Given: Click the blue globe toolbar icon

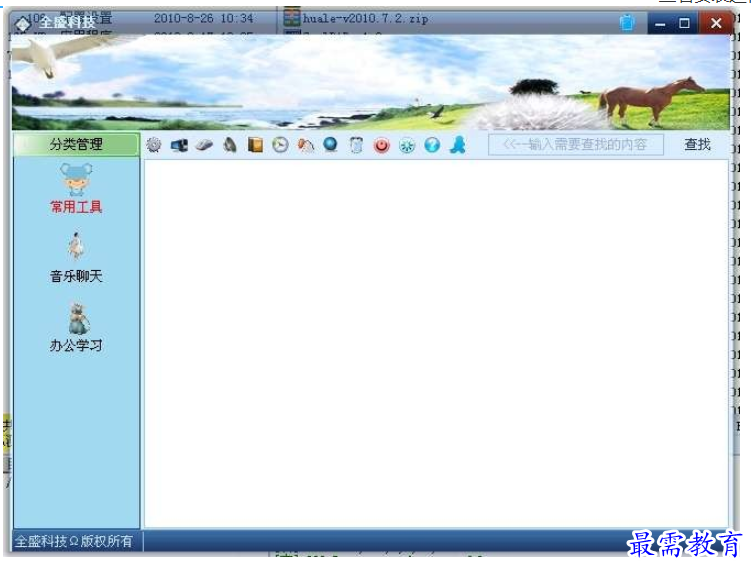Looking at the screenshot, I should pos(330,145).
